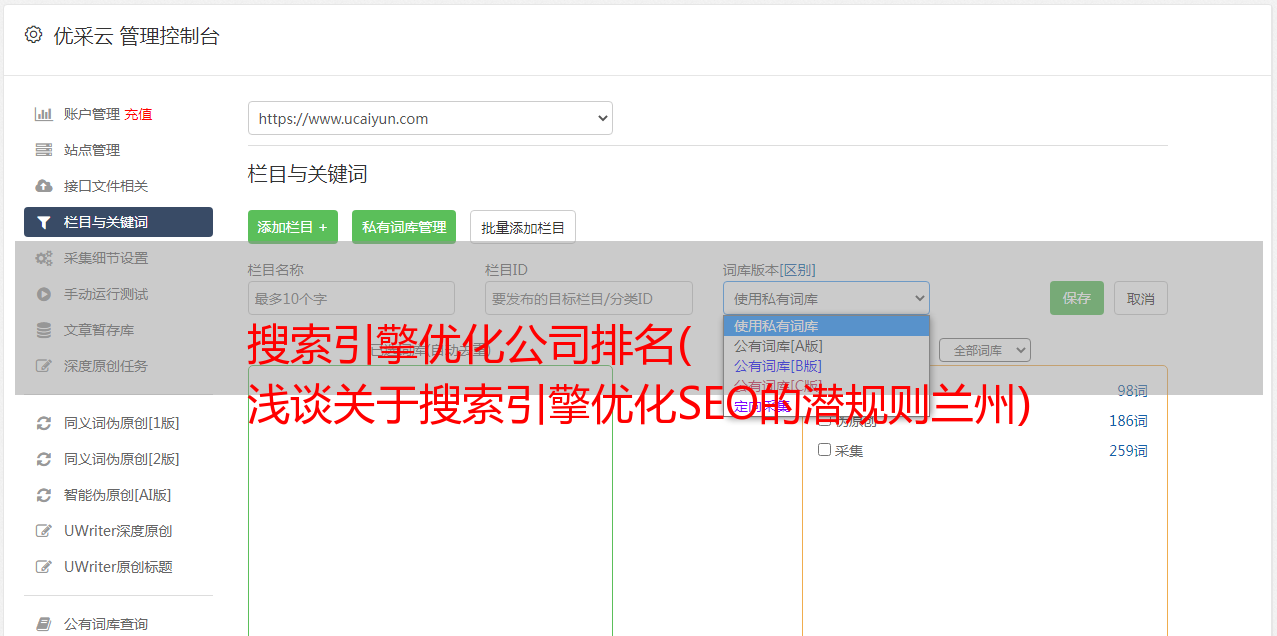1277x636 pixels.
Task: Click the refresh icon for 智能伪原创[AI版]
Action: click(x=43, y=495)
